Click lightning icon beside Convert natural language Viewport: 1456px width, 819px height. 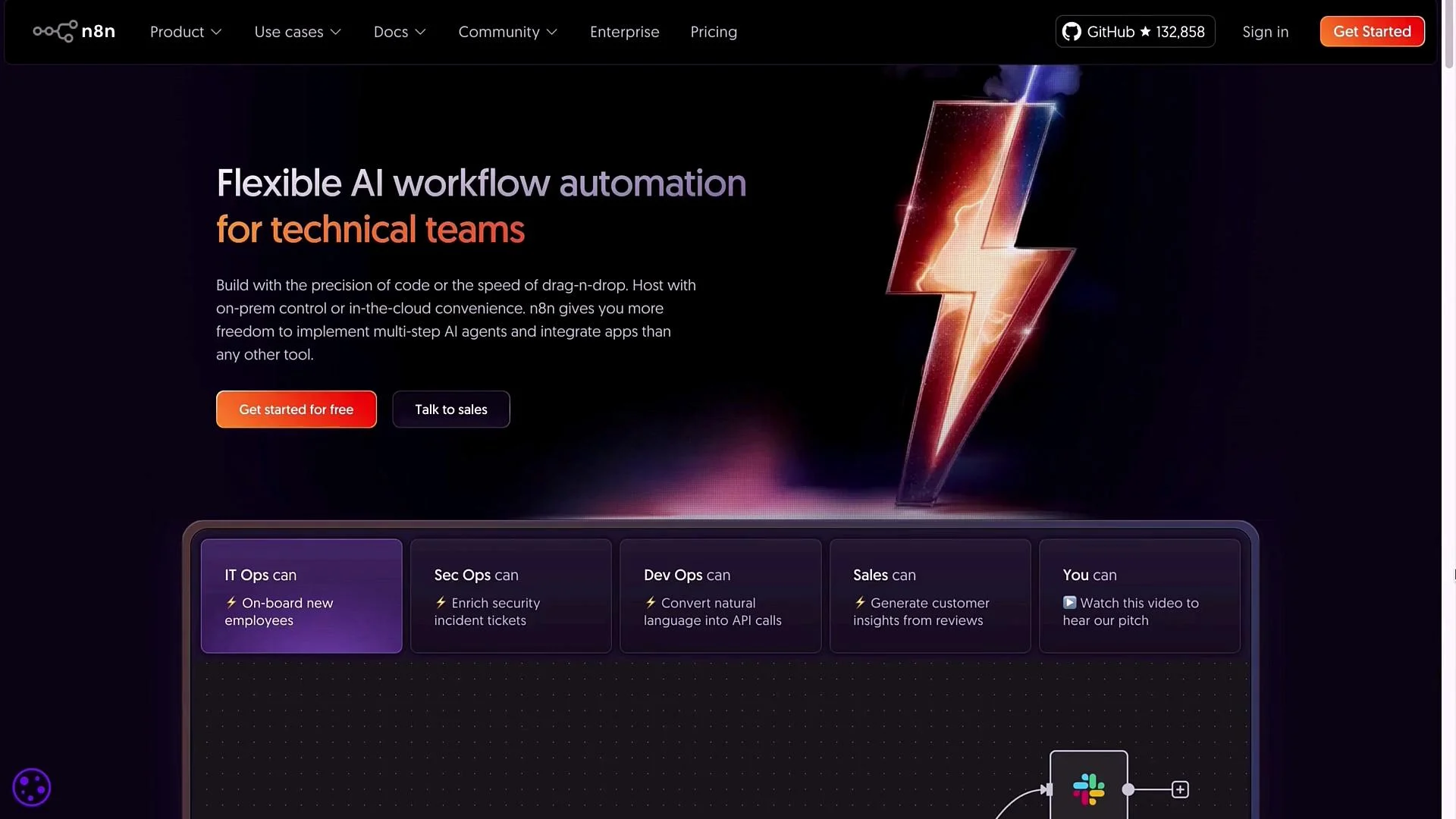point(651,602)
